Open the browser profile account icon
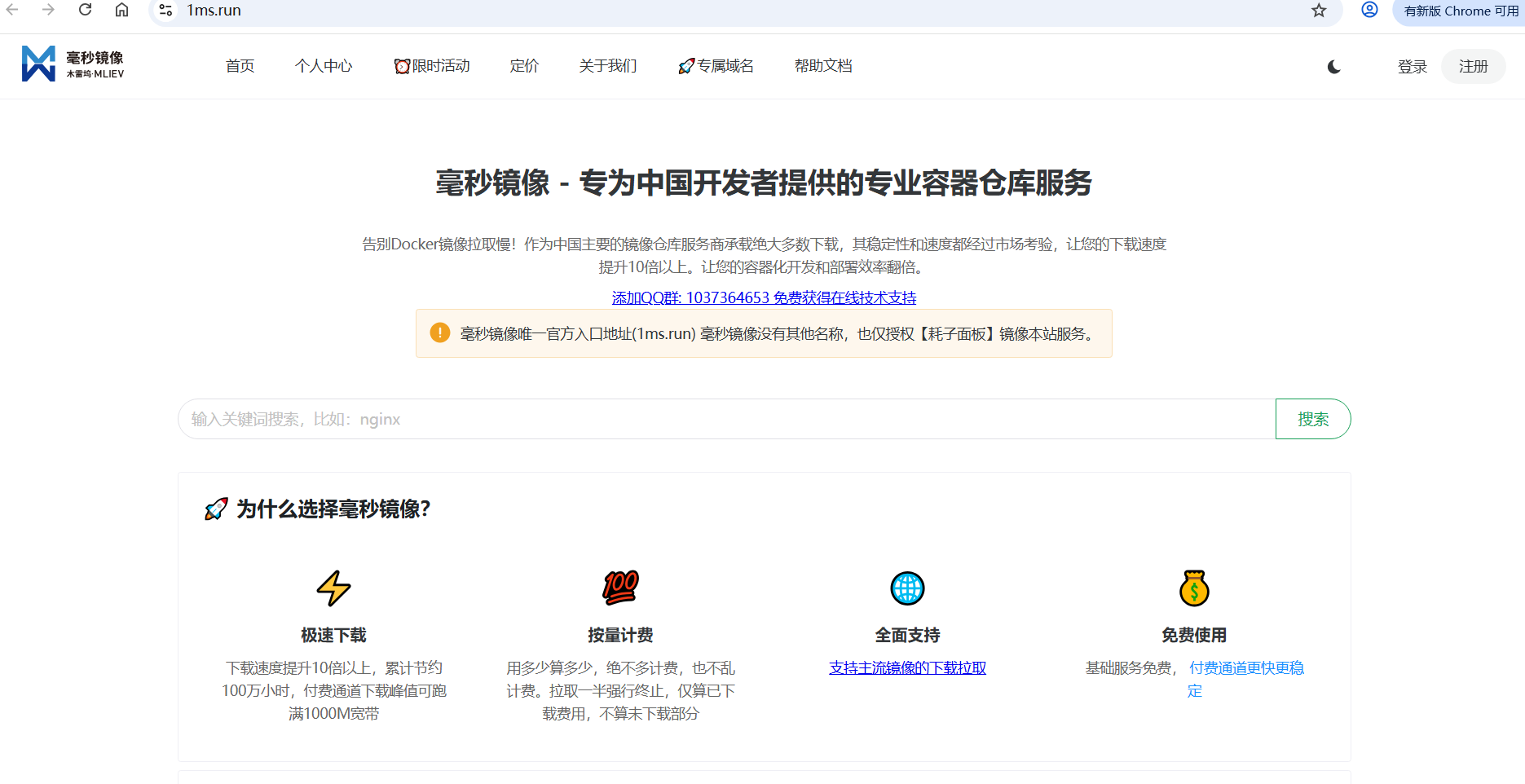This screenshot has height=784, width=1525. 1369,10
